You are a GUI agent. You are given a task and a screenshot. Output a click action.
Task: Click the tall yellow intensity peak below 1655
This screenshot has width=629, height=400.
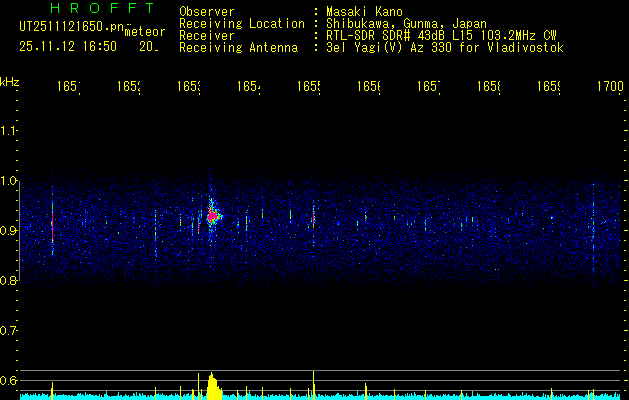313,385
